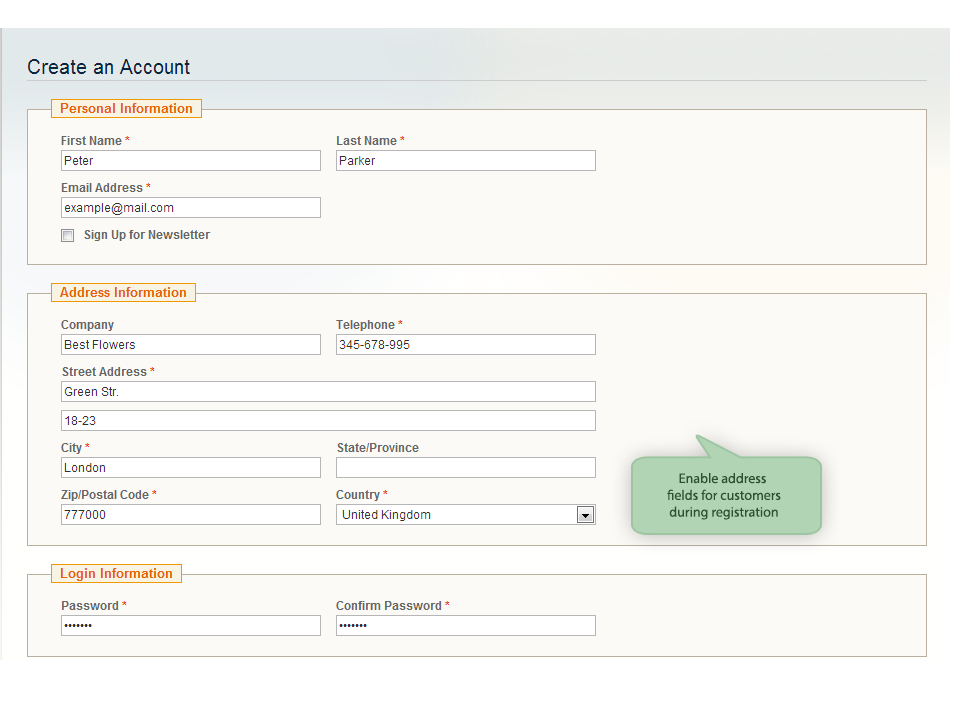Click the Sign Up for Newsletter label

pyautogui.click(x=146, y=235)
